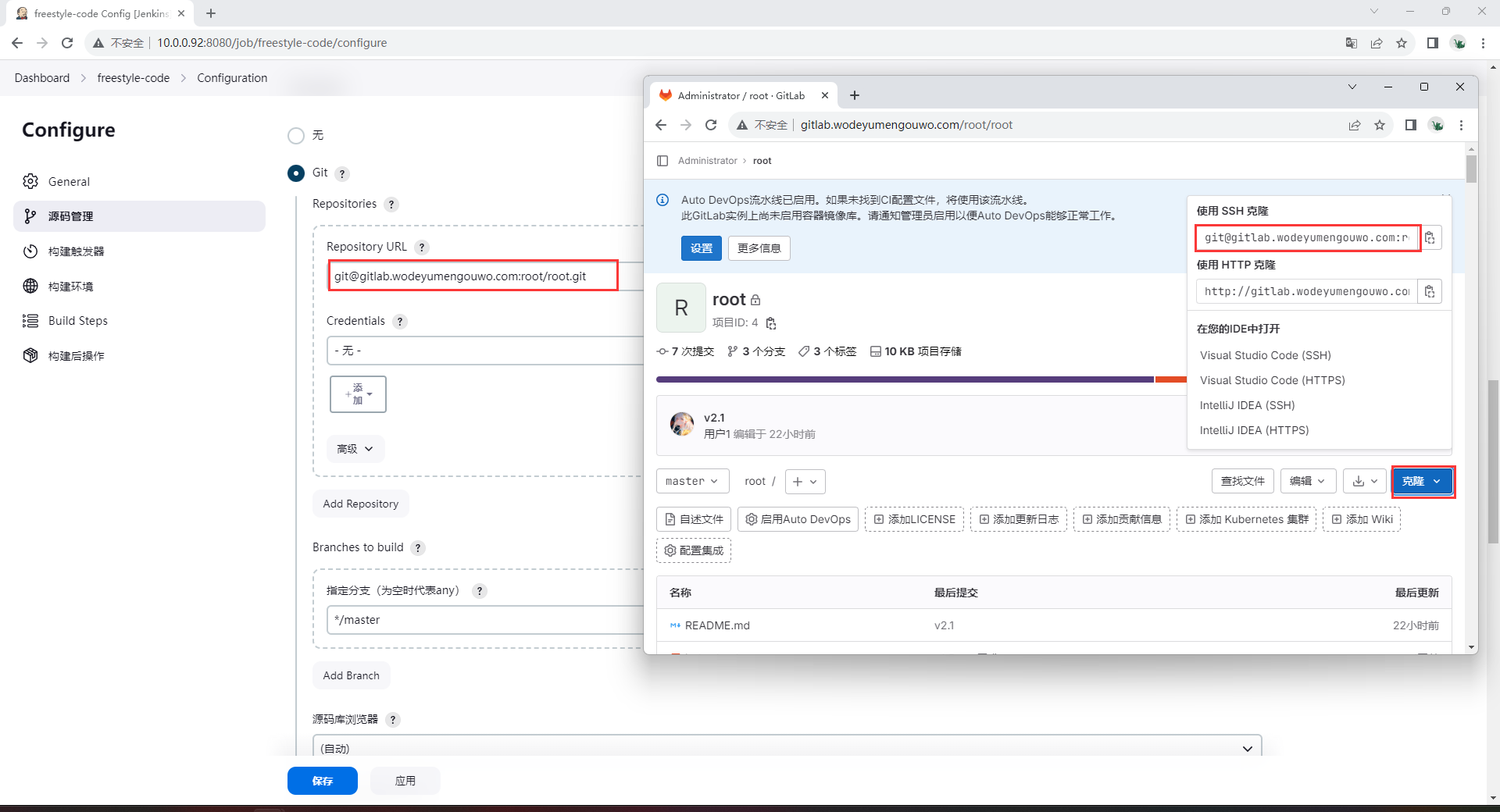
Task: Click freestyle-code breadcrumb link
Action: click(134, 78)
